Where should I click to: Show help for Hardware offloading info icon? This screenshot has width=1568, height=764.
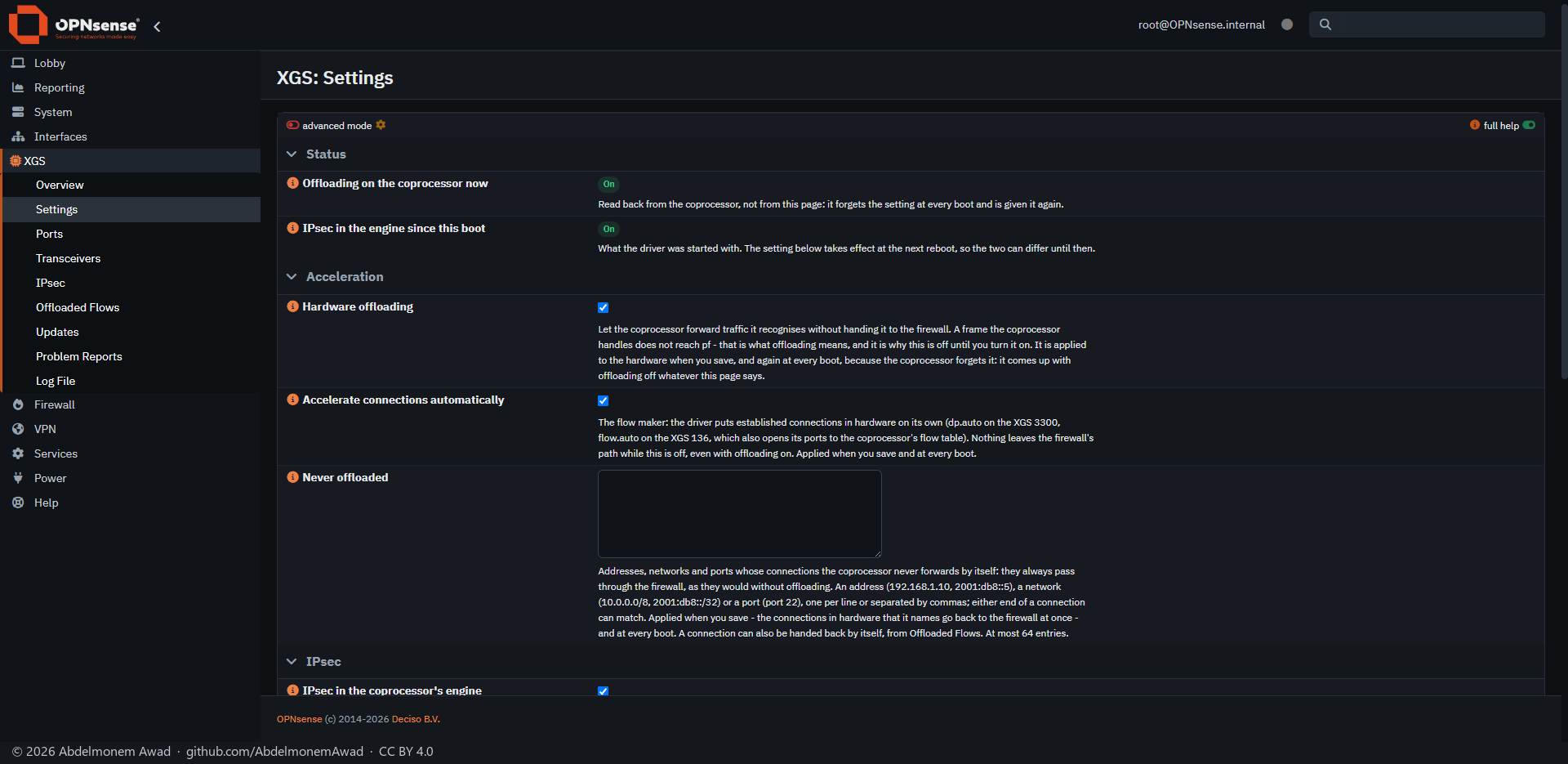(x=292, y=306)
